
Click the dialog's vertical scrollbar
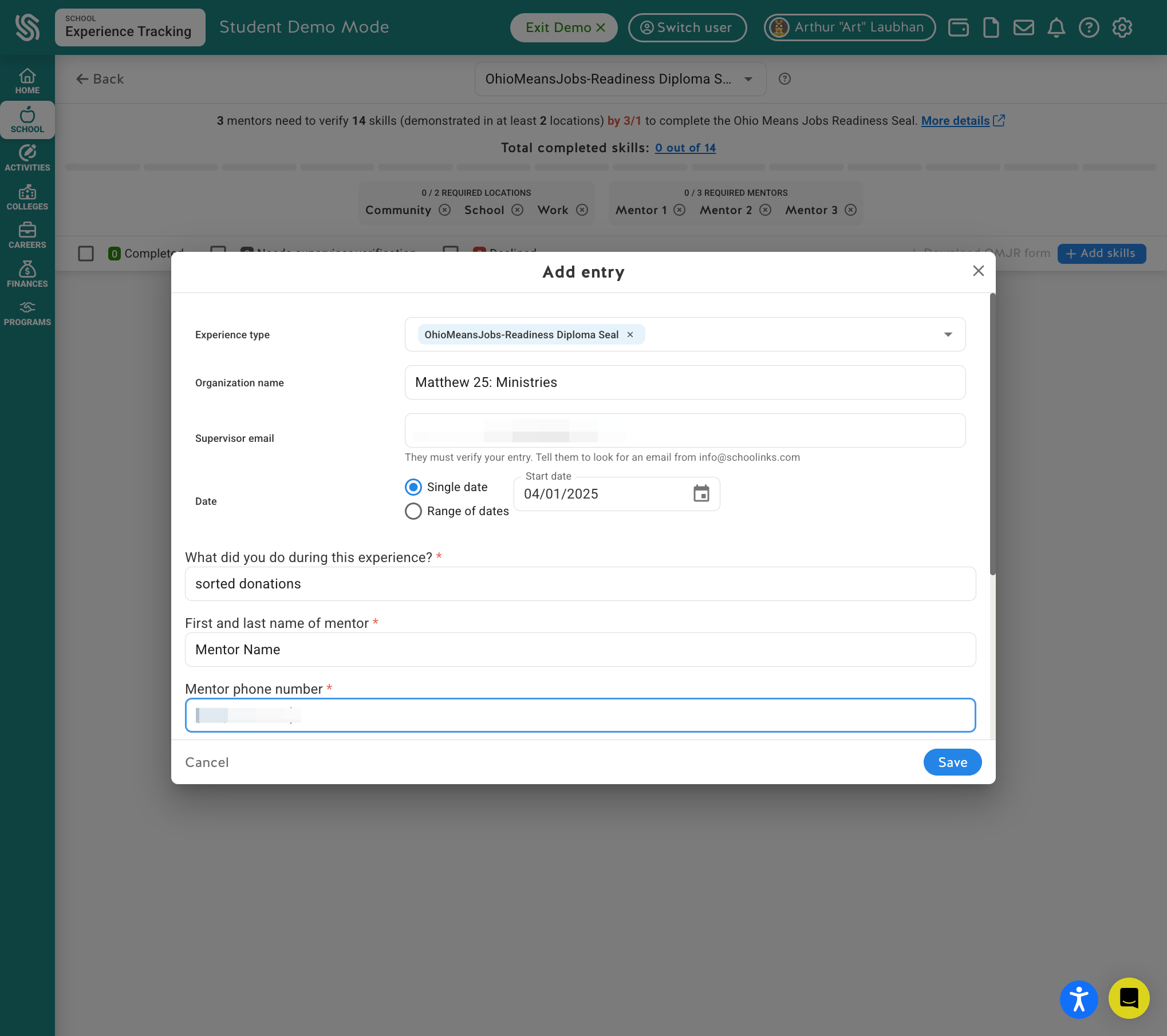tap(992, 434)
